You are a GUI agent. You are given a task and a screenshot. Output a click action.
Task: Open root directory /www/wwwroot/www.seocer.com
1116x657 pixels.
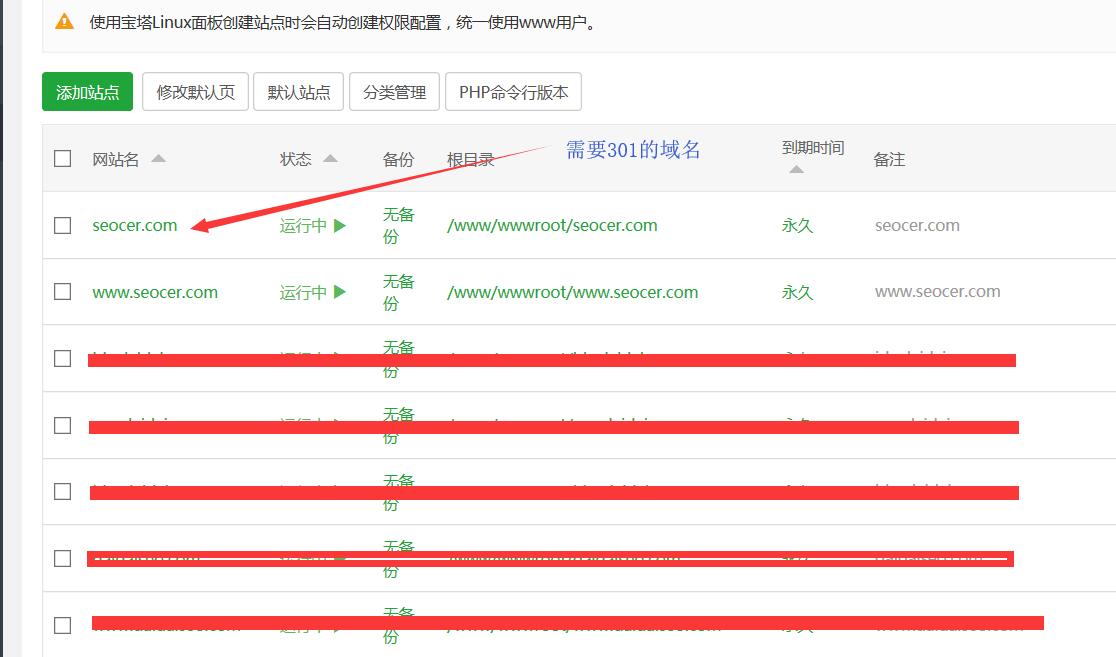point(572,293)
